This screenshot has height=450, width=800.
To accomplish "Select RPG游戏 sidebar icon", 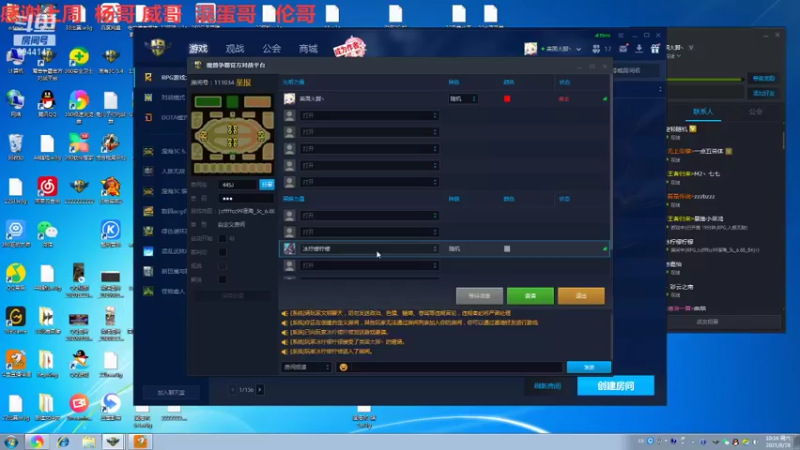I will pos(148,77).
